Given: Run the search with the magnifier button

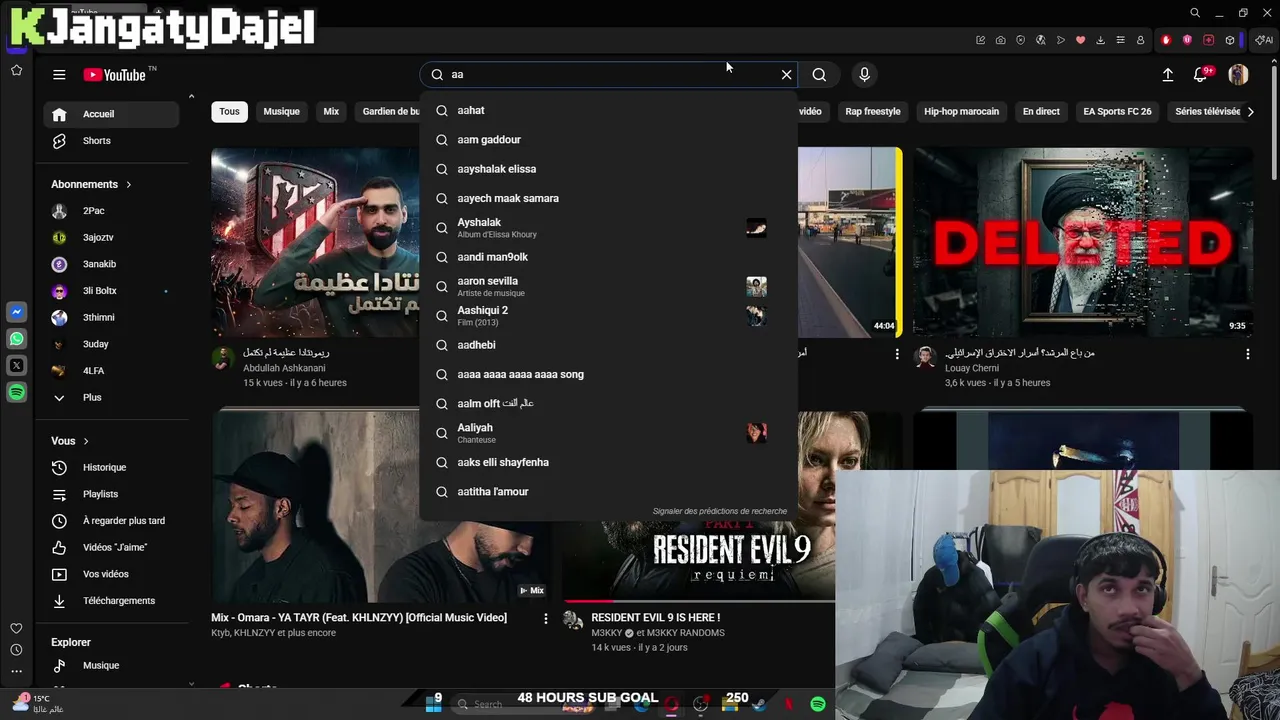Looking at the screenshot, I should [x=819, y=75].
